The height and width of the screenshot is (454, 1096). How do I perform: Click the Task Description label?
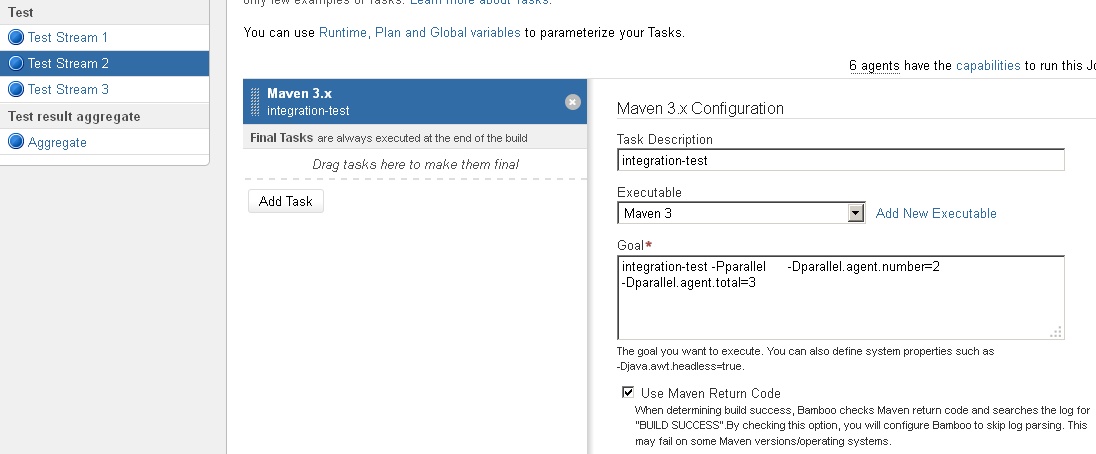(x=665, y=139)
